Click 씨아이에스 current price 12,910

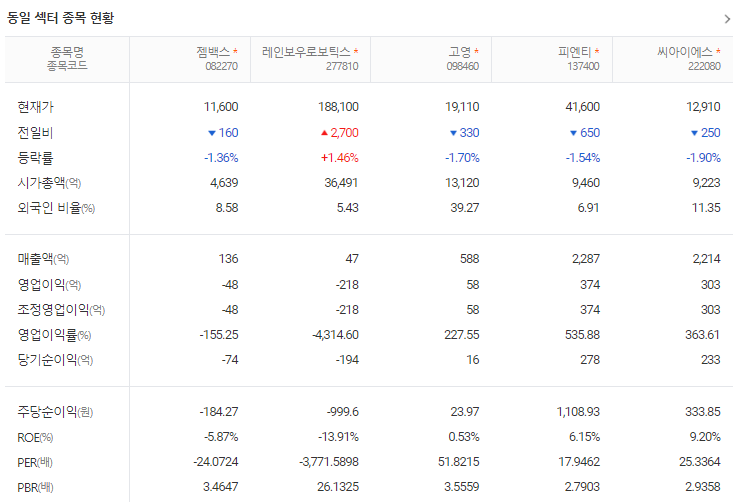tap(704, 107)
